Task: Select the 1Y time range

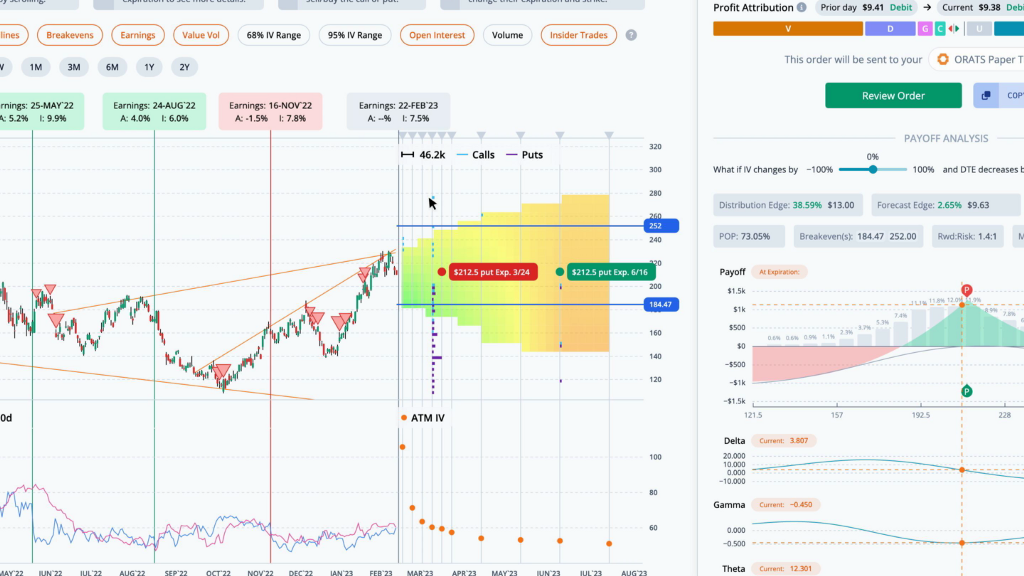Action: [x=149, y=67]
